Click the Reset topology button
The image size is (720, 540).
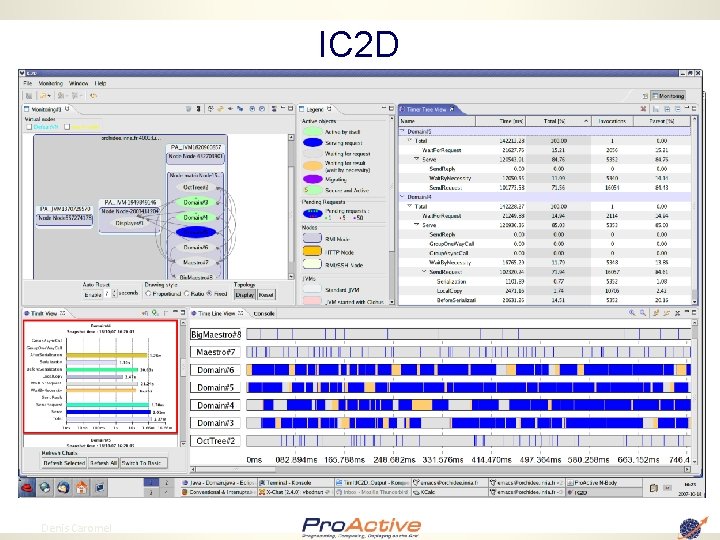point(266,295)
